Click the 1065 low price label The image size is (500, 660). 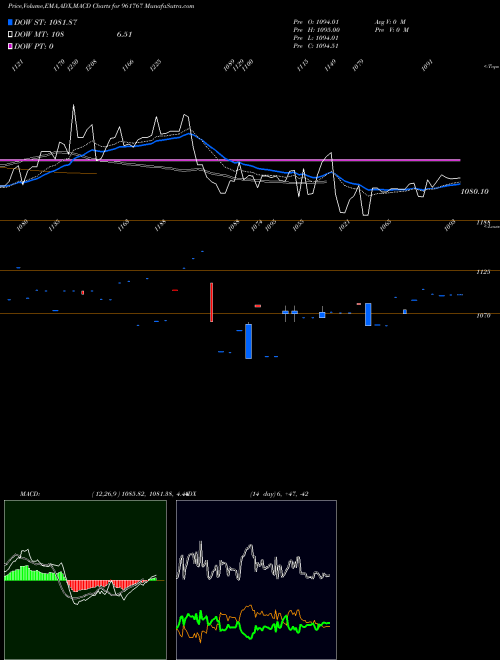(386, 226)
